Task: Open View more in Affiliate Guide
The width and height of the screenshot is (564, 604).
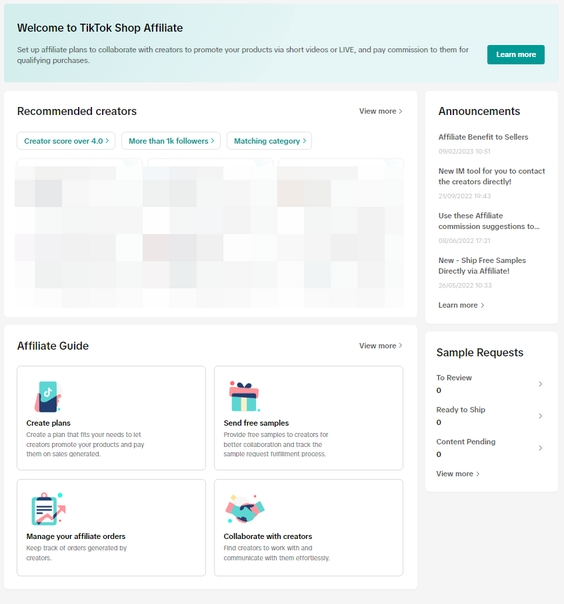Action: pos(381,346)
